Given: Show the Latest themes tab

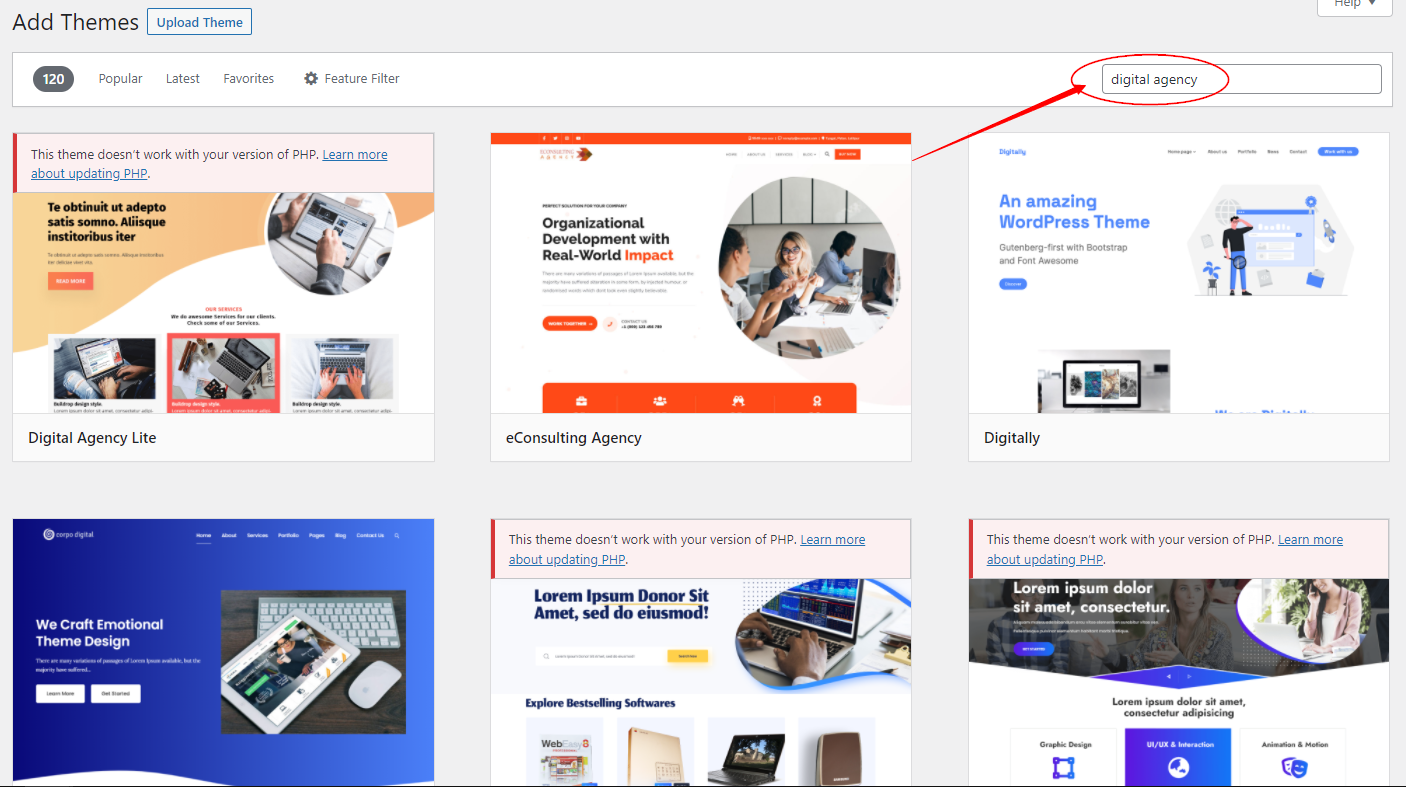Looking at the screenshot, I should 183,78.
